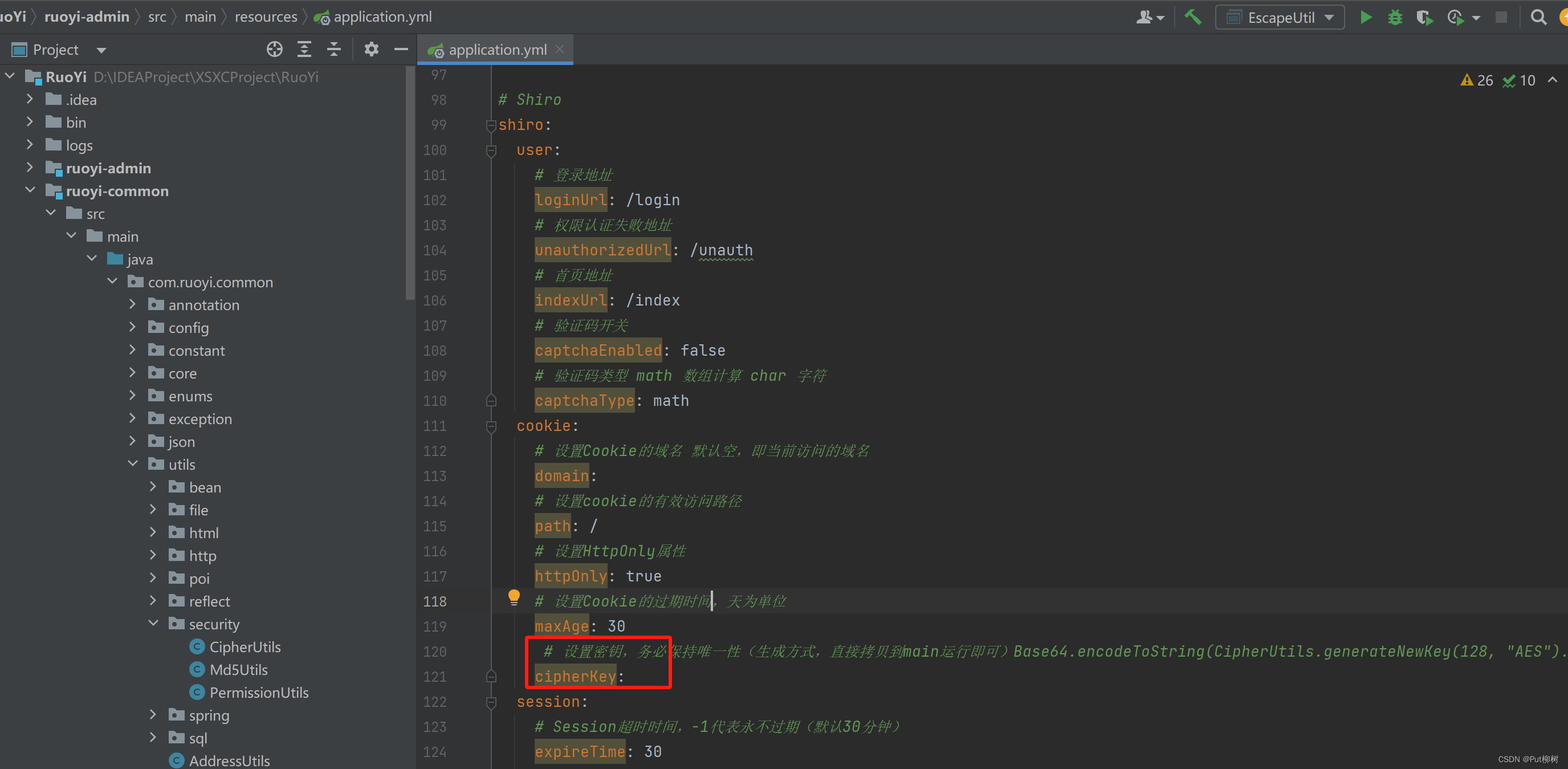Toggle fold marker for shiro block
This screenshot has height=769, width=1568.
(491, 125)
